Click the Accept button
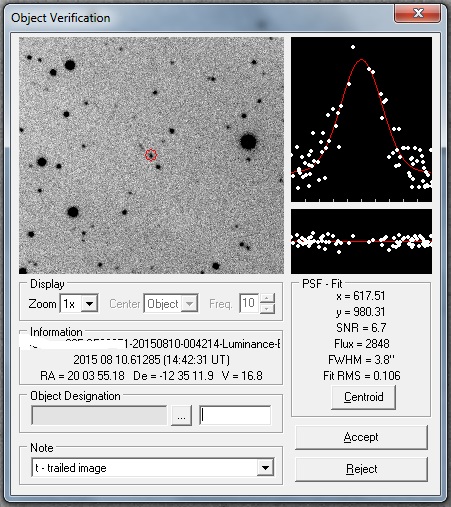 coord(361,437)
